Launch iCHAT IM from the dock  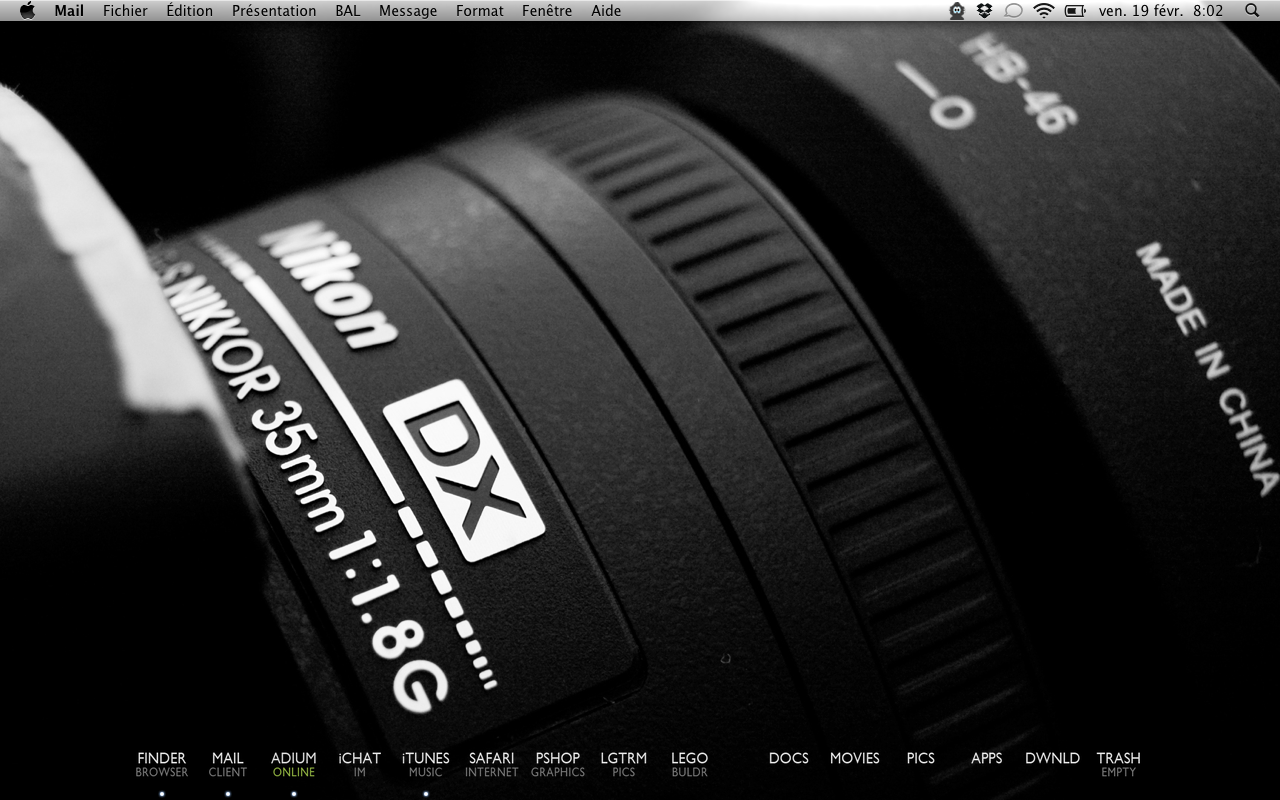360,765
